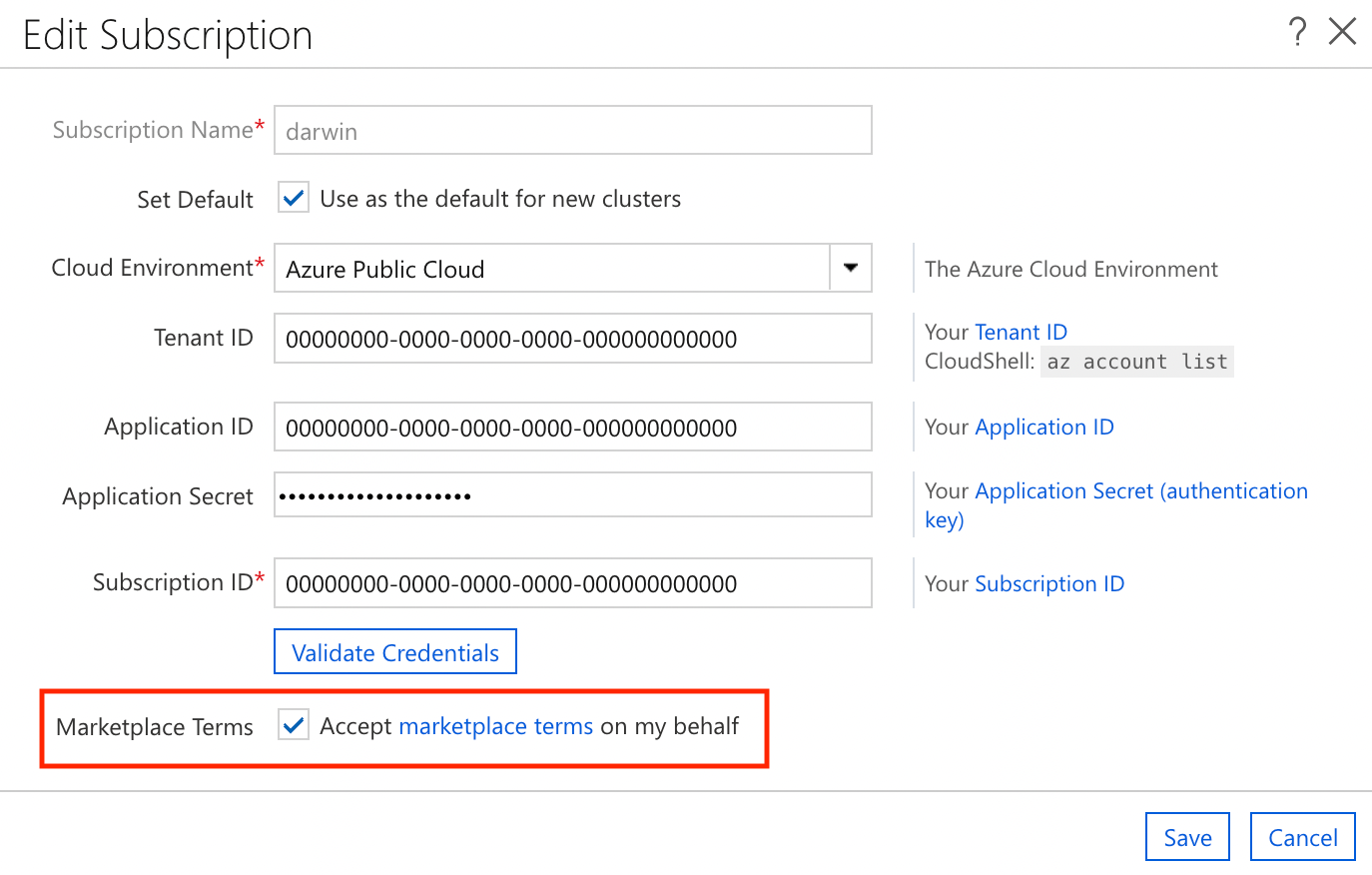The width and height of the screenshot is (1372, 875).
Task: Open help with the question mark icon
Action: pos(1297,32)
